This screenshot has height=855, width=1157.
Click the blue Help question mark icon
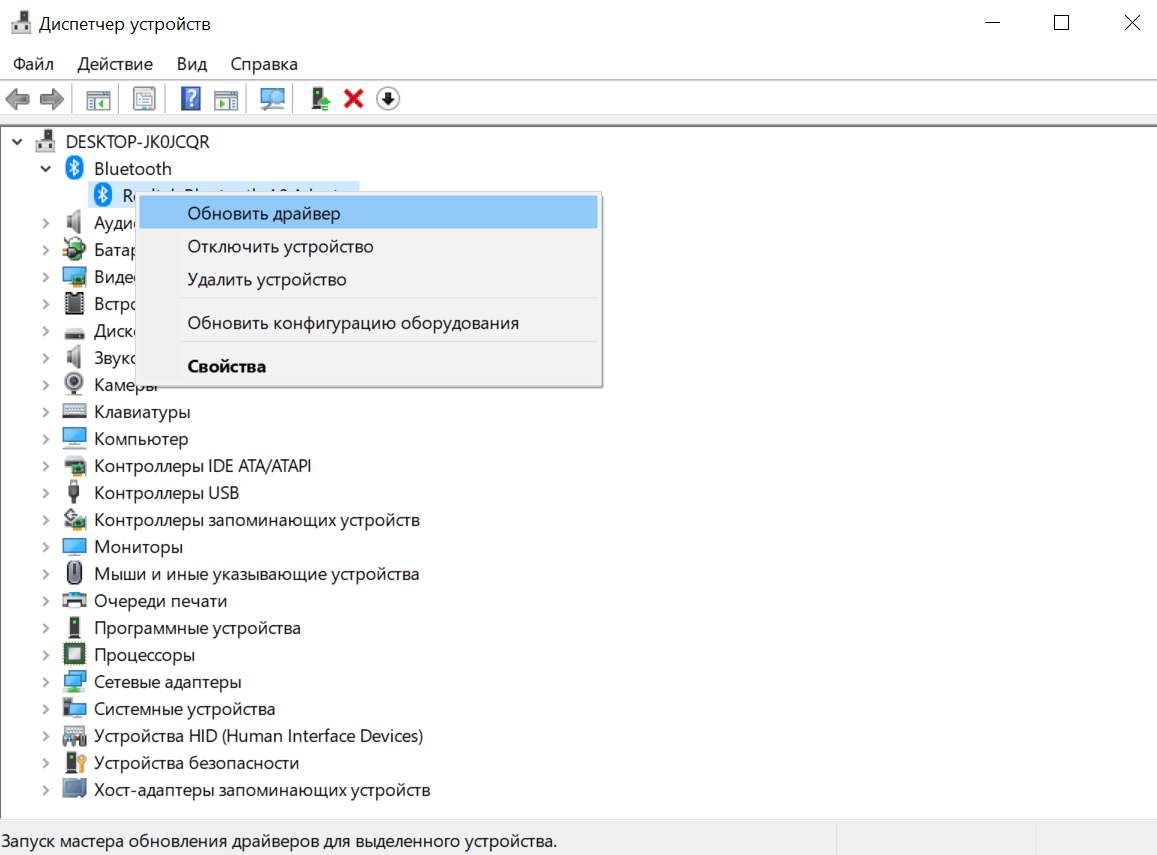(190, 99)
